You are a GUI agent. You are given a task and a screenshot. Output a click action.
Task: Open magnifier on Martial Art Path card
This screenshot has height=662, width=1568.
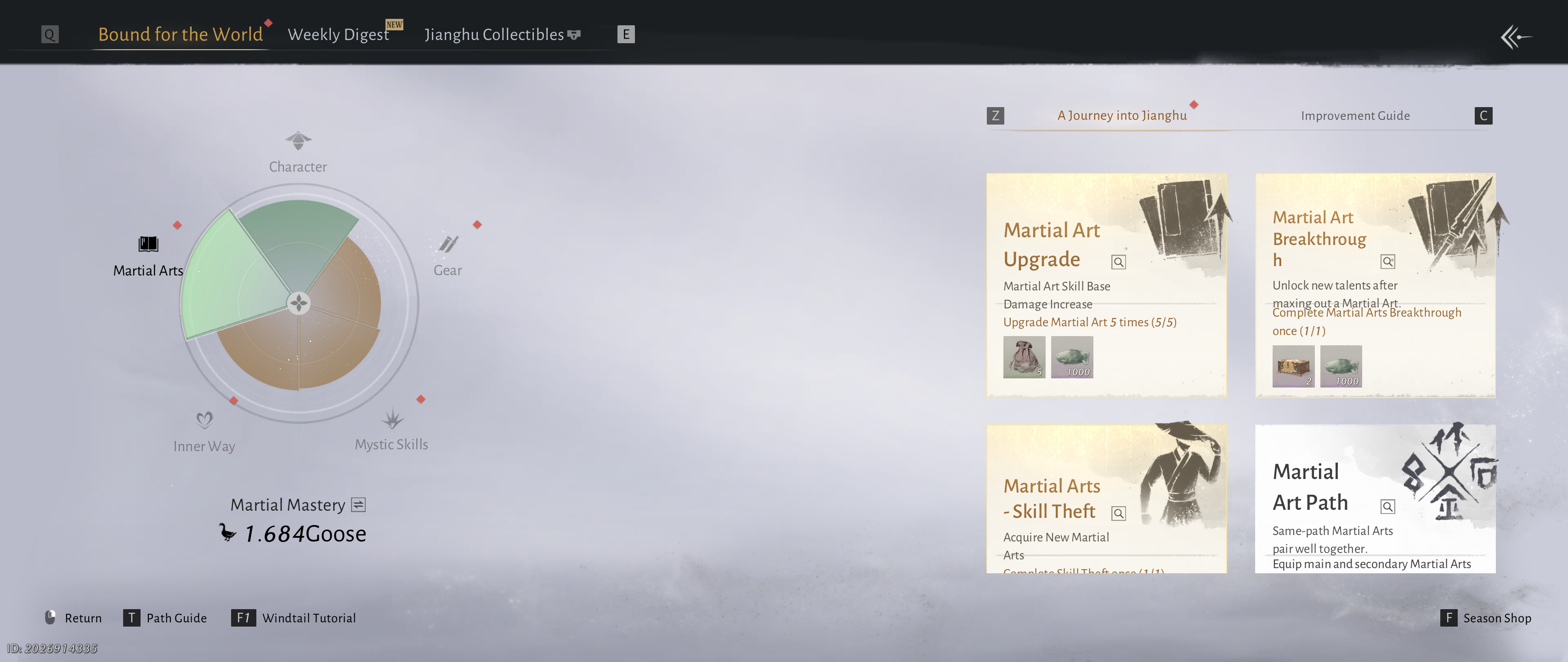[x=1387, y=506]
